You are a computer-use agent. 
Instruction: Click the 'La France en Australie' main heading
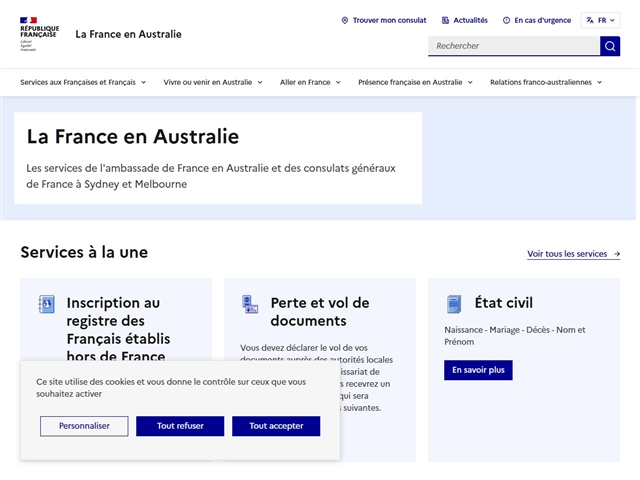(x=133, y=137)
